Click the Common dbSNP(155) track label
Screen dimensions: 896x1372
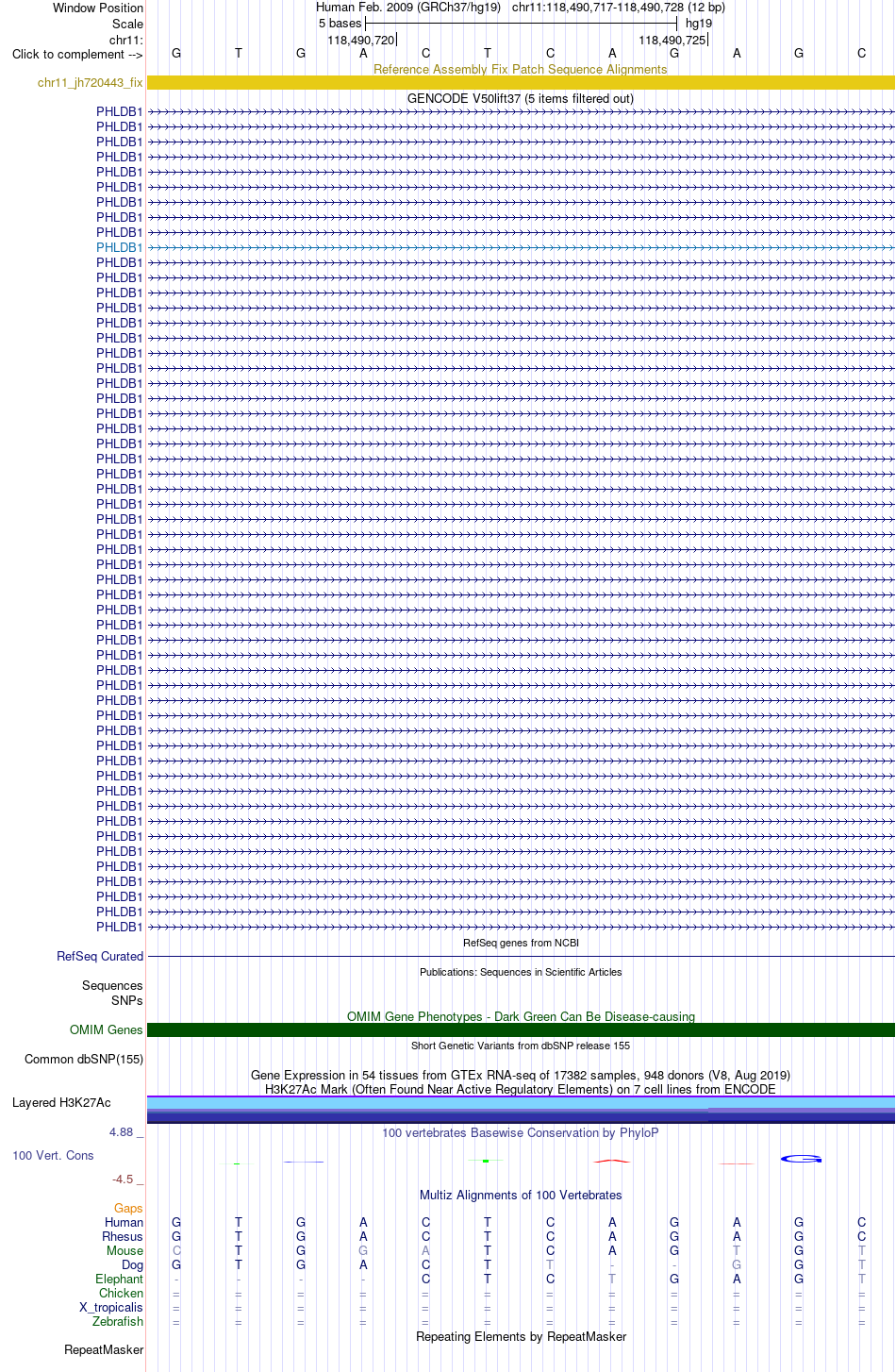(x=84, y=1059)
